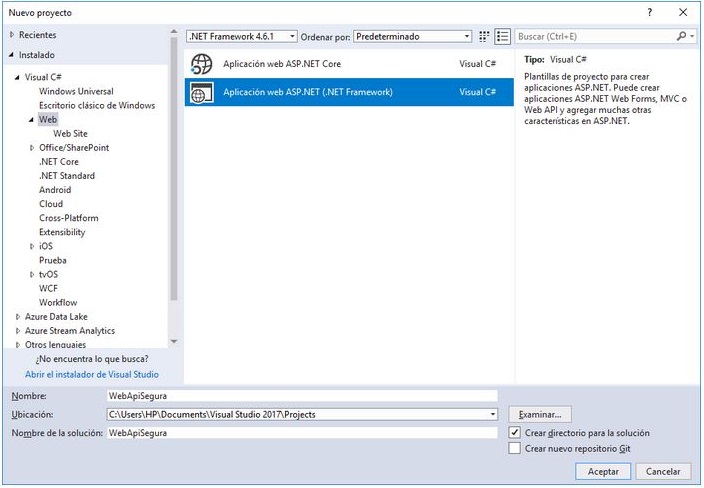Select the Extensibility category
Image resolution: width=704 pixels, height=488 pixels.
(62, 232)
